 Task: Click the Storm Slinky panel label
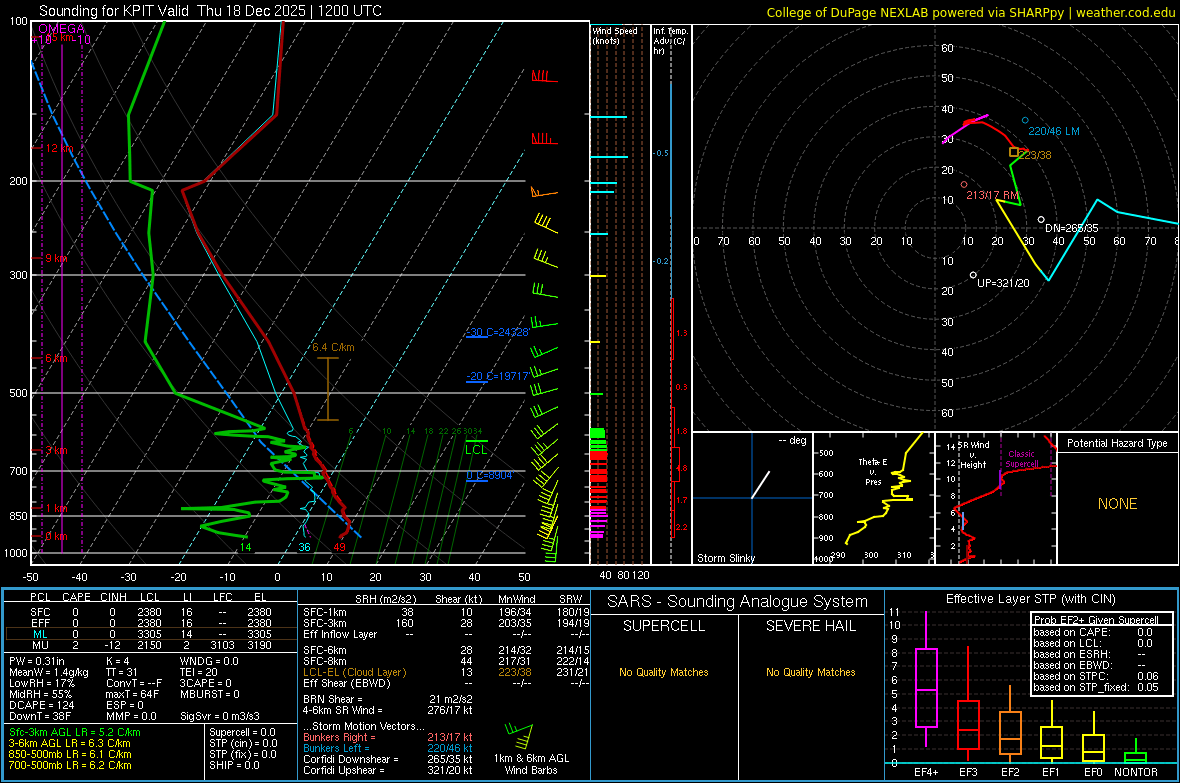click(x=726, y=558)
